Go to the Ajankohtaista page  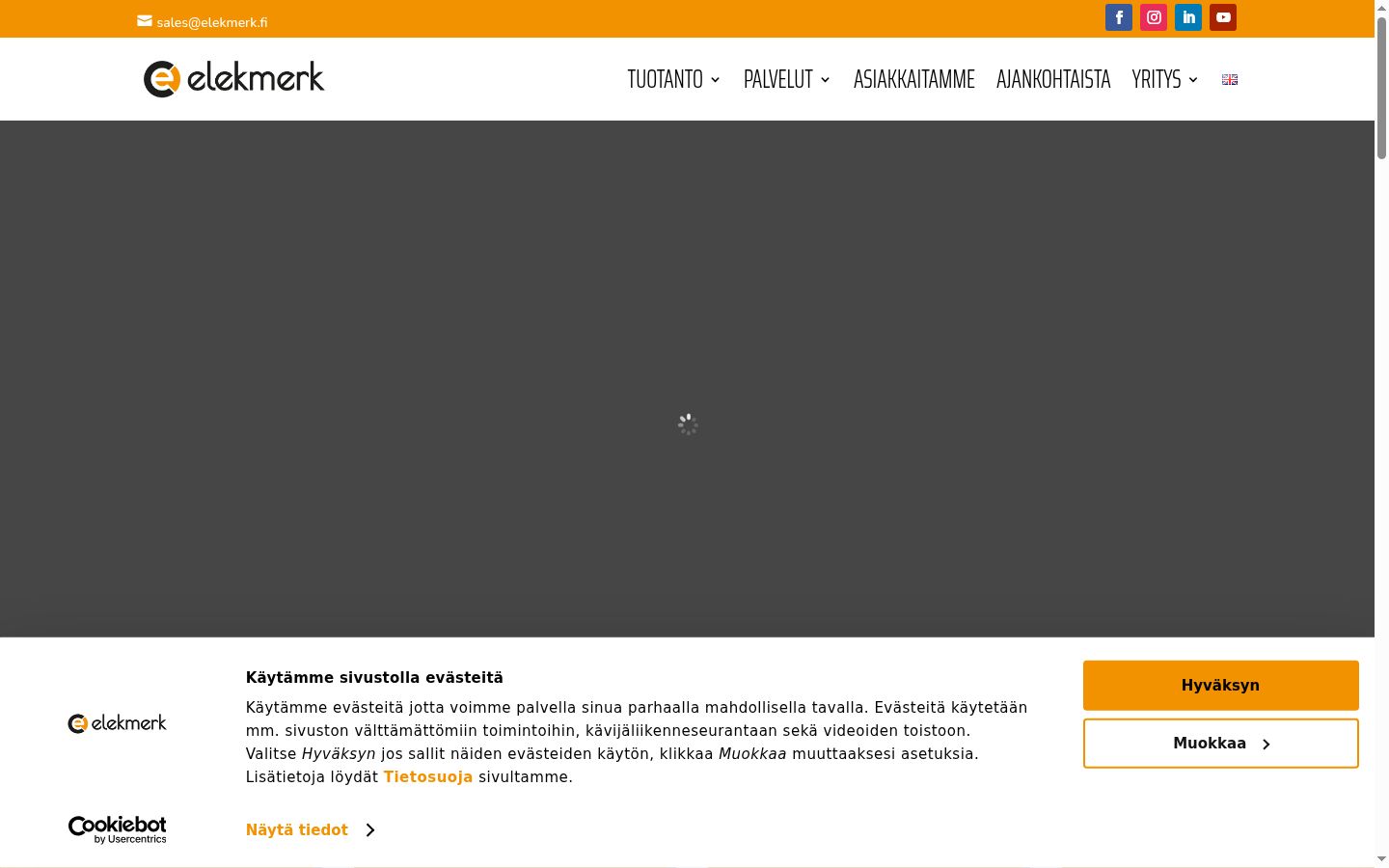1053,79
